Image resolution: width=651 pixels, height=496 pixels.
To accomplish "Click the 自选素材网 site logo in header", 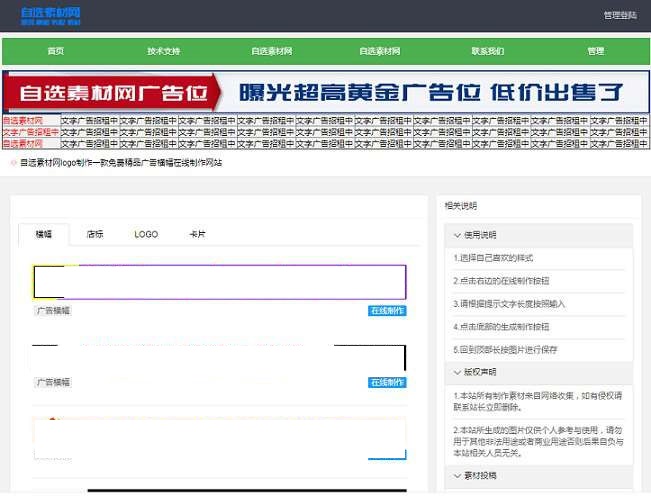I will click(x=51, y=16).
